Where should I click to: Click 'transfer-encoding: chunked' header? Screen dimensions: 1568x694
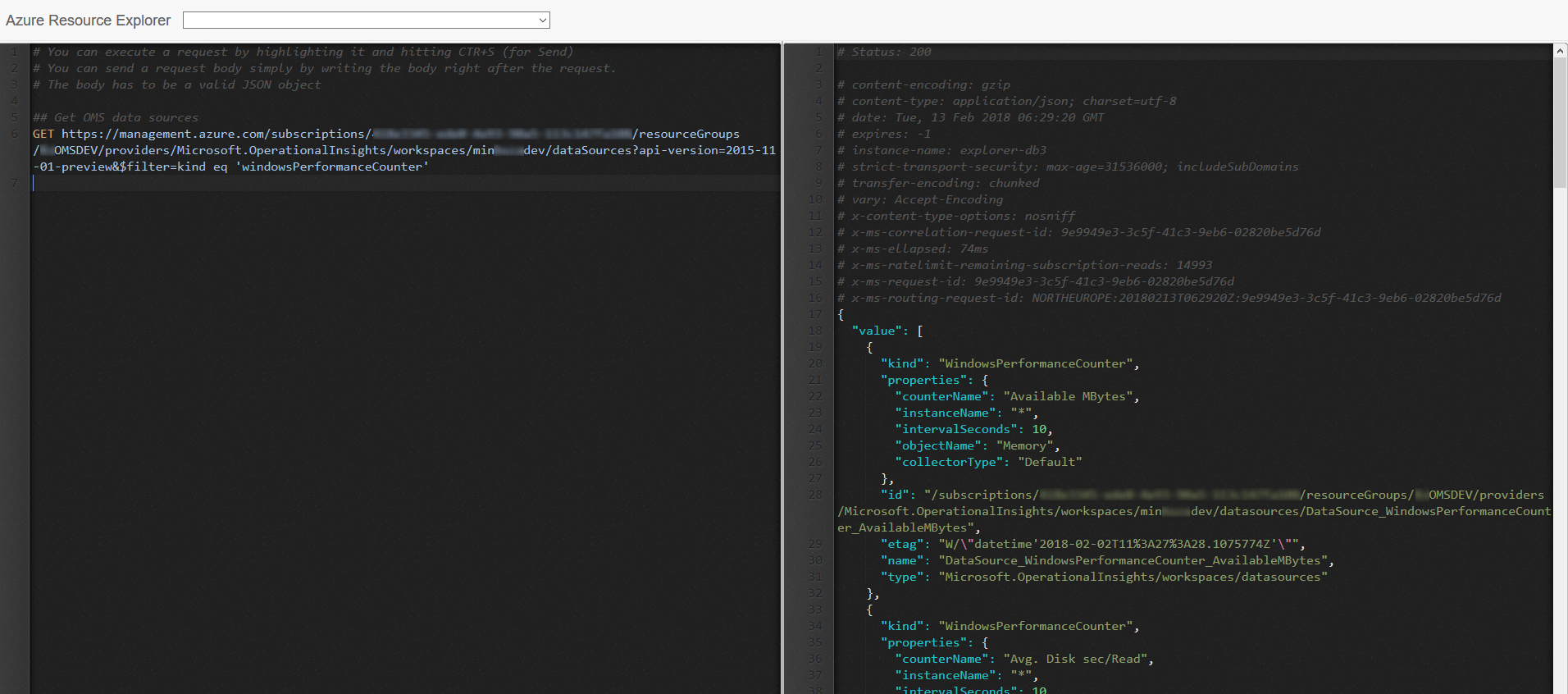938,183
